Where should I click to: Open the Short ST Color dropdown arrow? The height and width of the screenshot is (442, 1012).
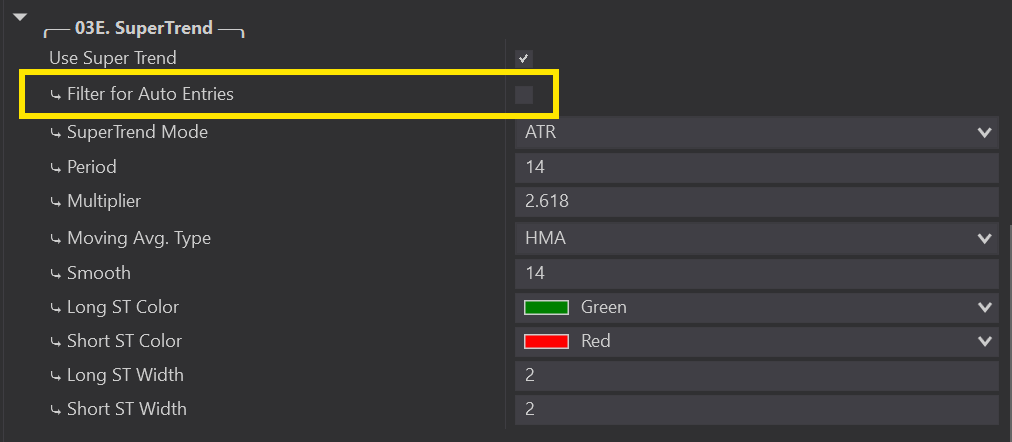983,341
